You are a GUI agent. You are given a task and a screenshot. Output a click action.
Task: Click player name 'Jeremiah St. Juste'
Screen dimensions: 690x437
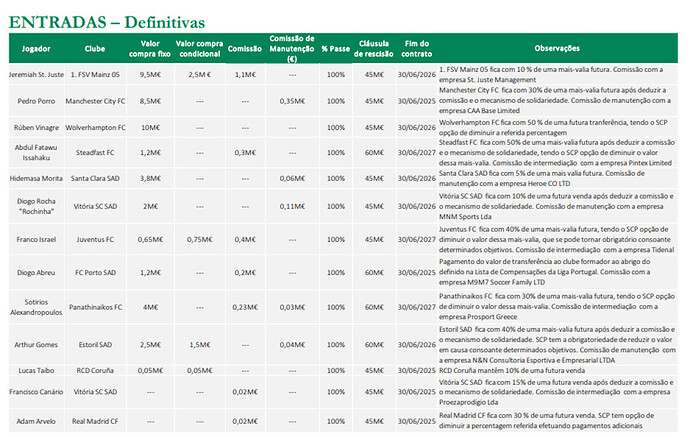(36, 74)
